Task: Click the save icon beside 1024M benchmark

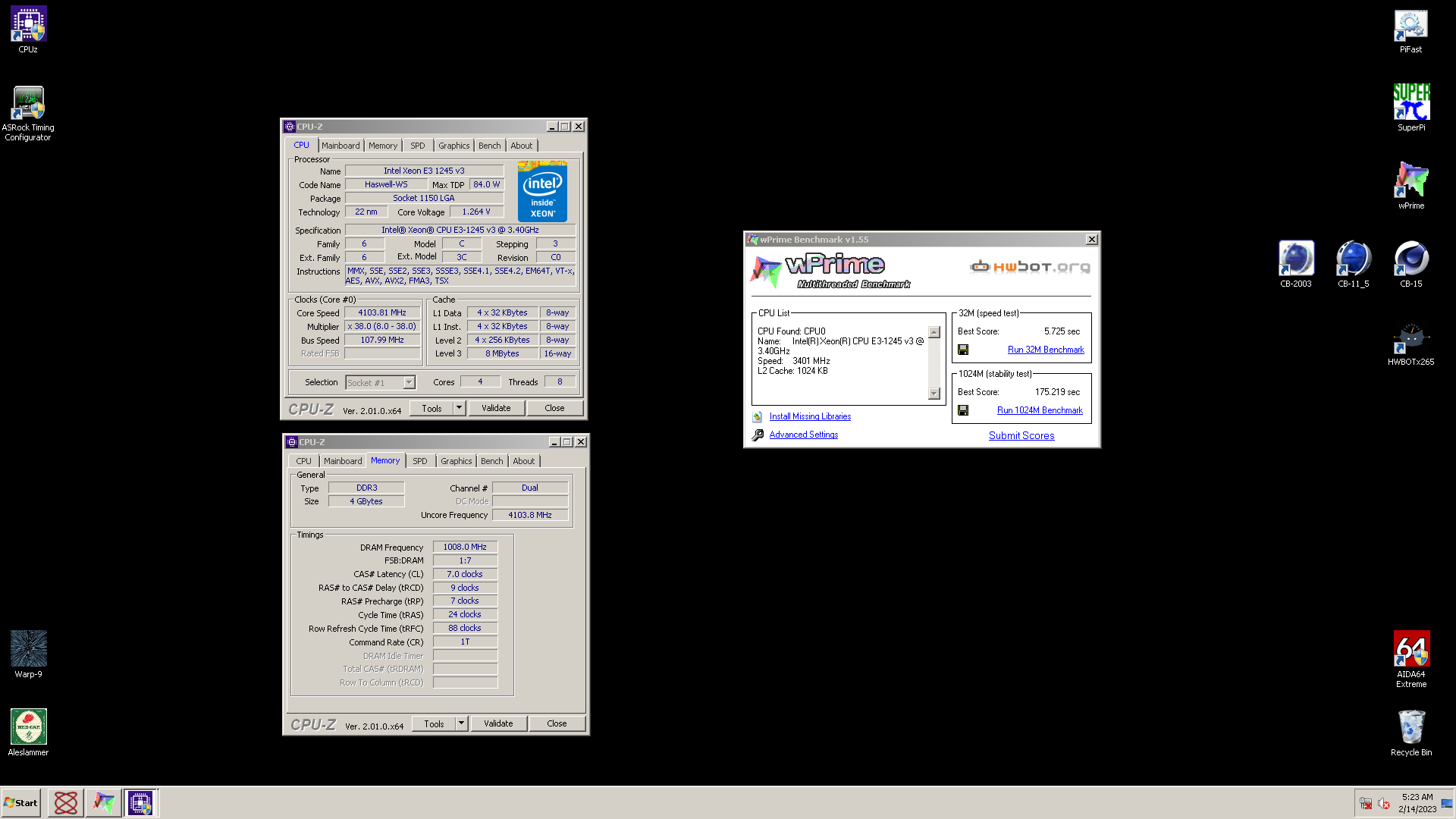Action: coord(963,410)
